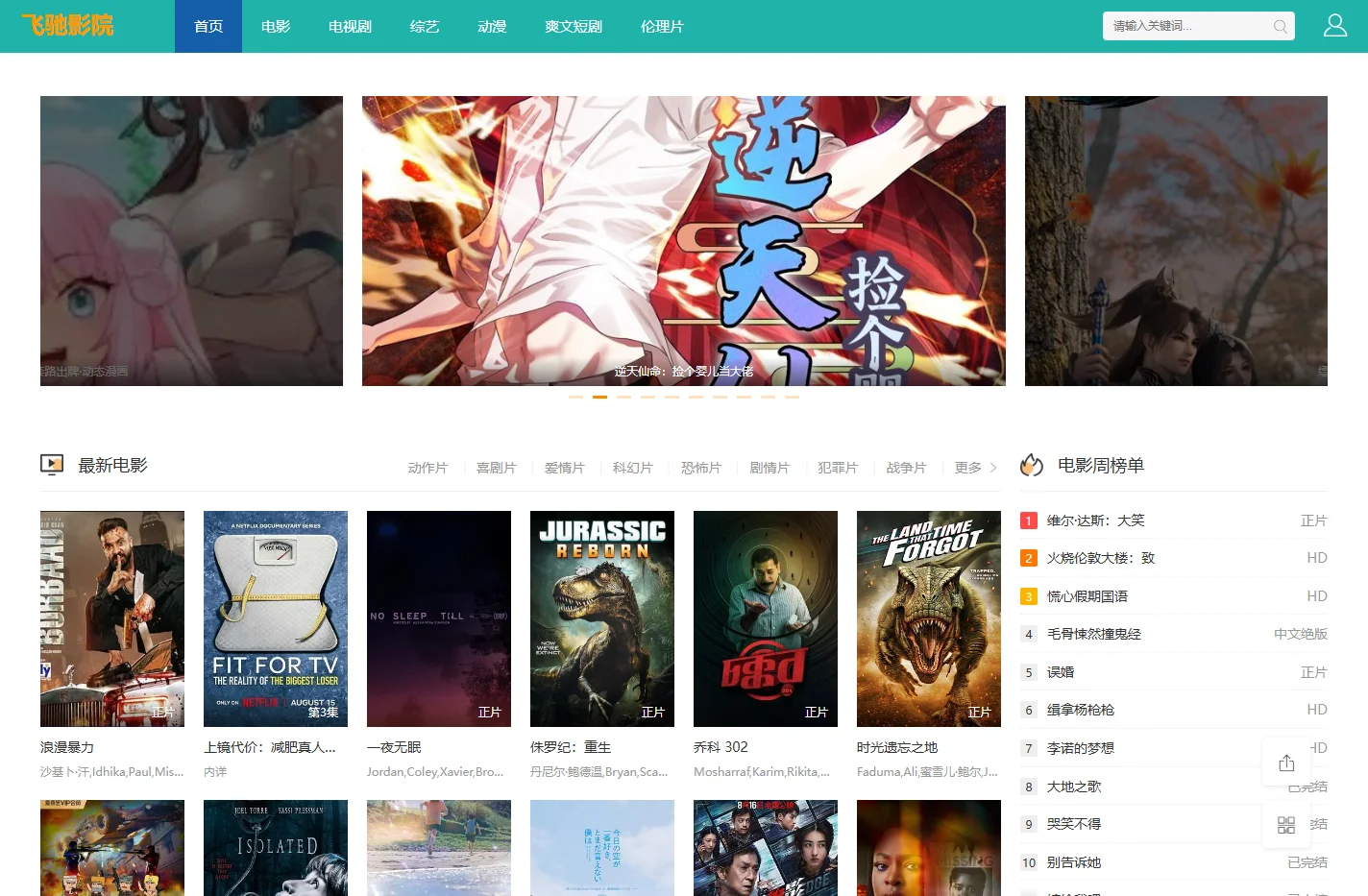Screen dimensions: 1368x896
Task: Filter movies by 剧情片
Action: tap(769, 468)
